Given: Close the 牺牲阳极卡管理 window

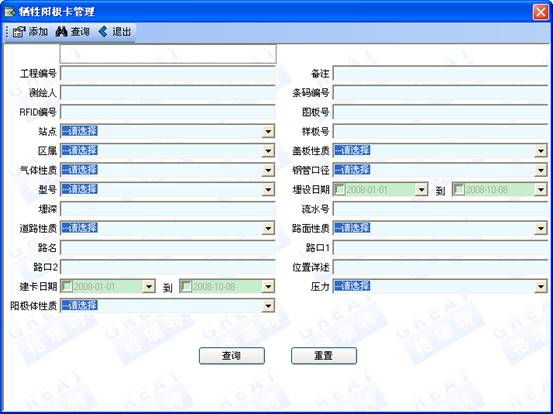Looking at the screenshot, I should [540, 12].
